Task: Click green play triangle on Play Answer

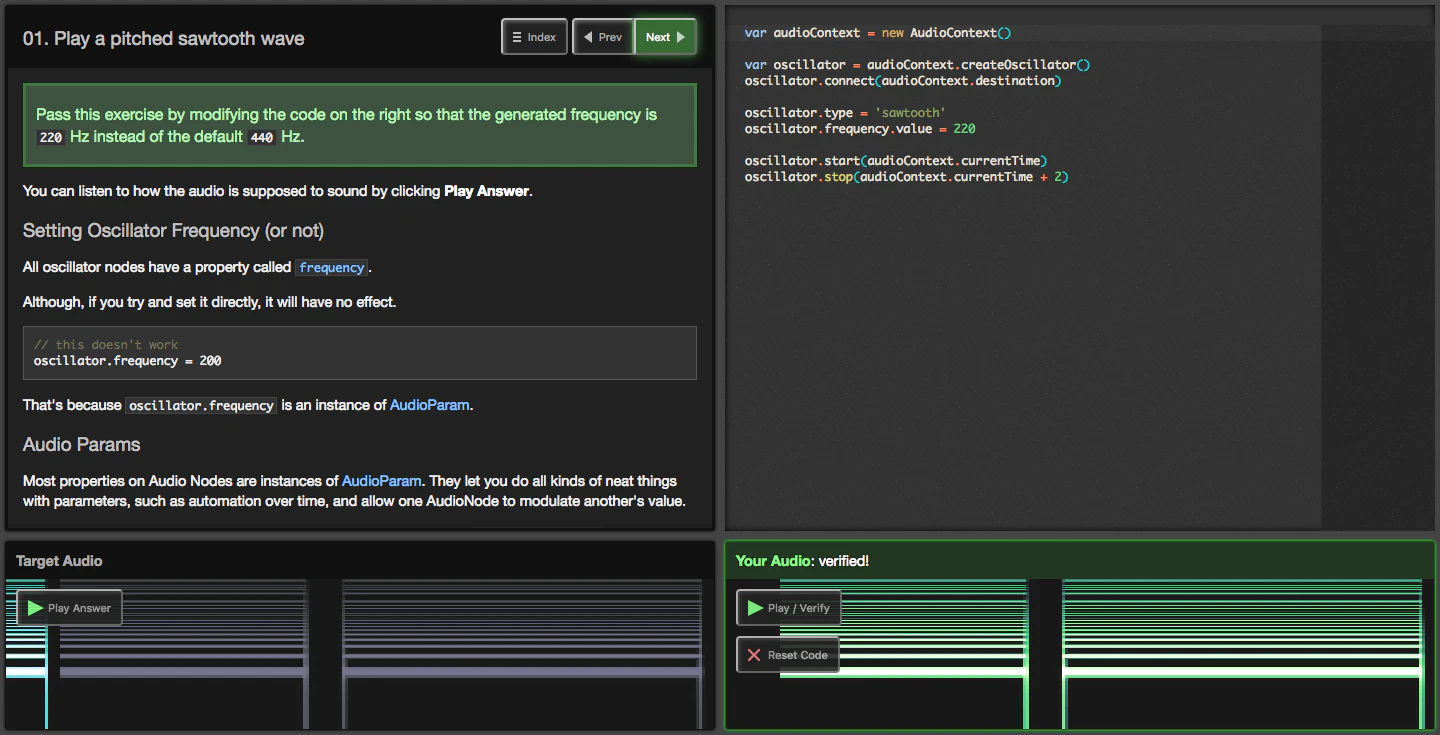Action: coord(35,607)
